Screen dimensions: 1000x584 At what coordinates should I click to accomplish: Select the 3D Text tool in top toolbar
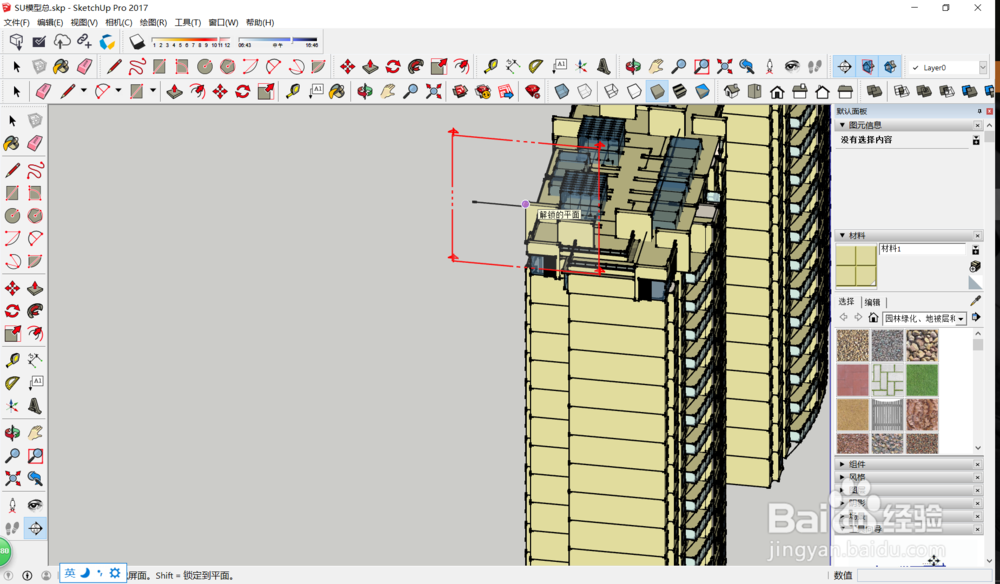(603, 66)
